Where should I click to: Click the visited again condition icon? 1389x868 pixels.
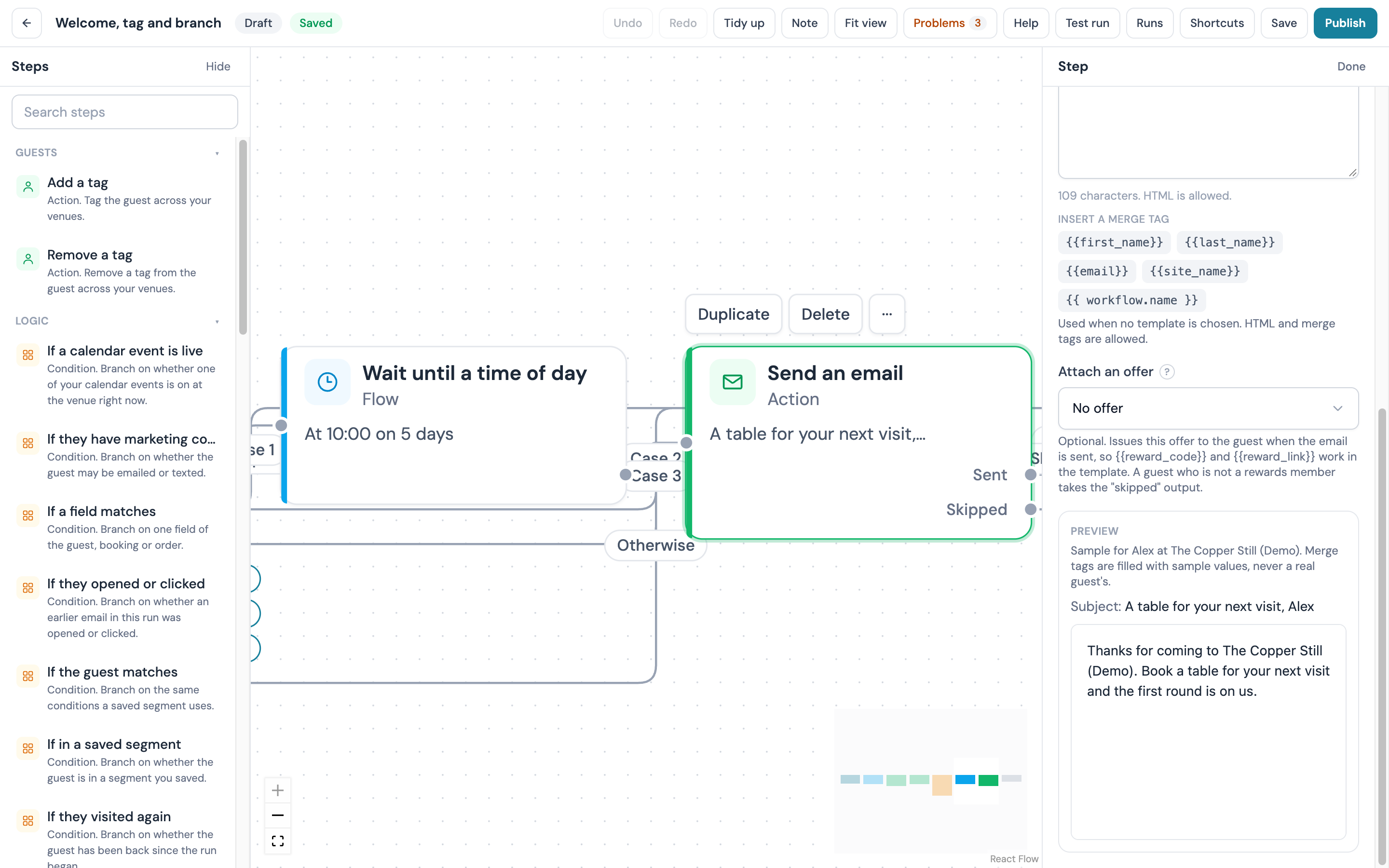[28, 821]
